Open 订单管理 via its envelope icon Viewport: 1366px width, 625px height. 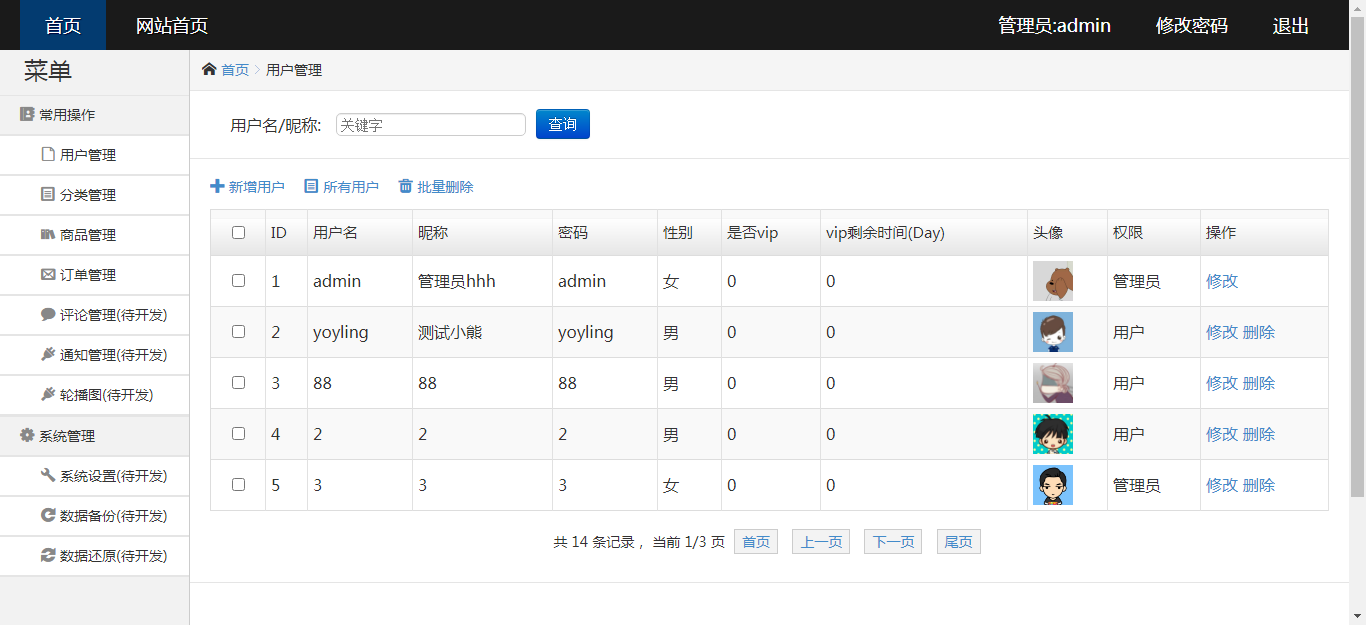coord(48,274)
